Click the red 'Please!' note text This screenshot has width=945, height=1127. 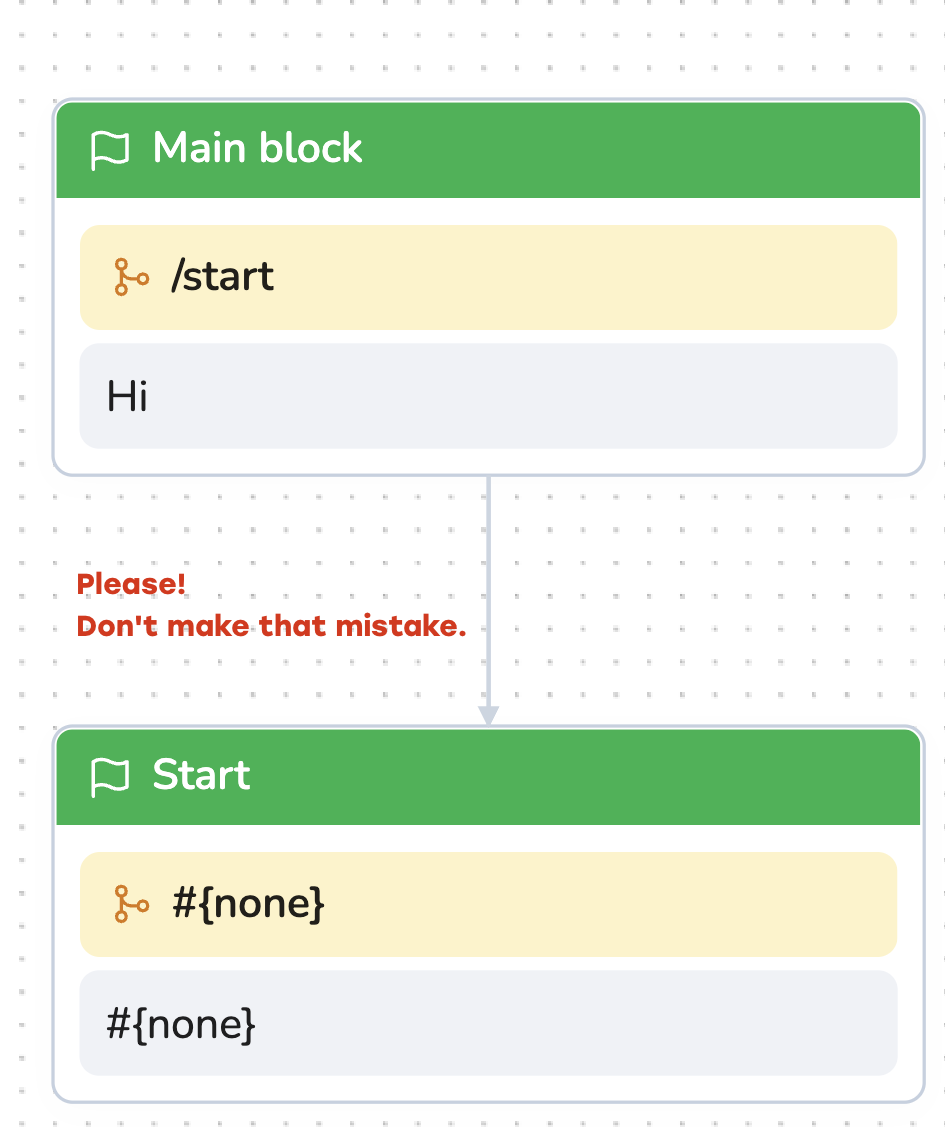pos(132,584)
